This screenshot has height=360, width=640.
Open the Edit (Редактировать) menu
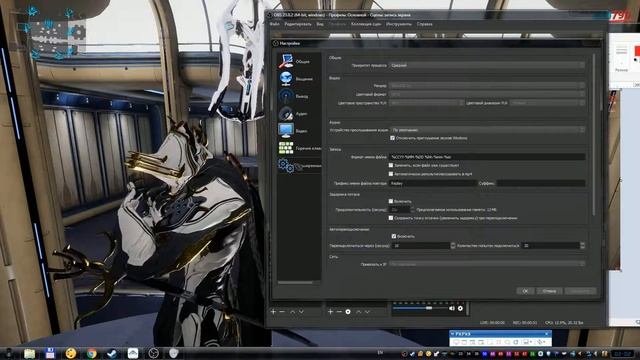pyautogui.click(x=298, y=24)
